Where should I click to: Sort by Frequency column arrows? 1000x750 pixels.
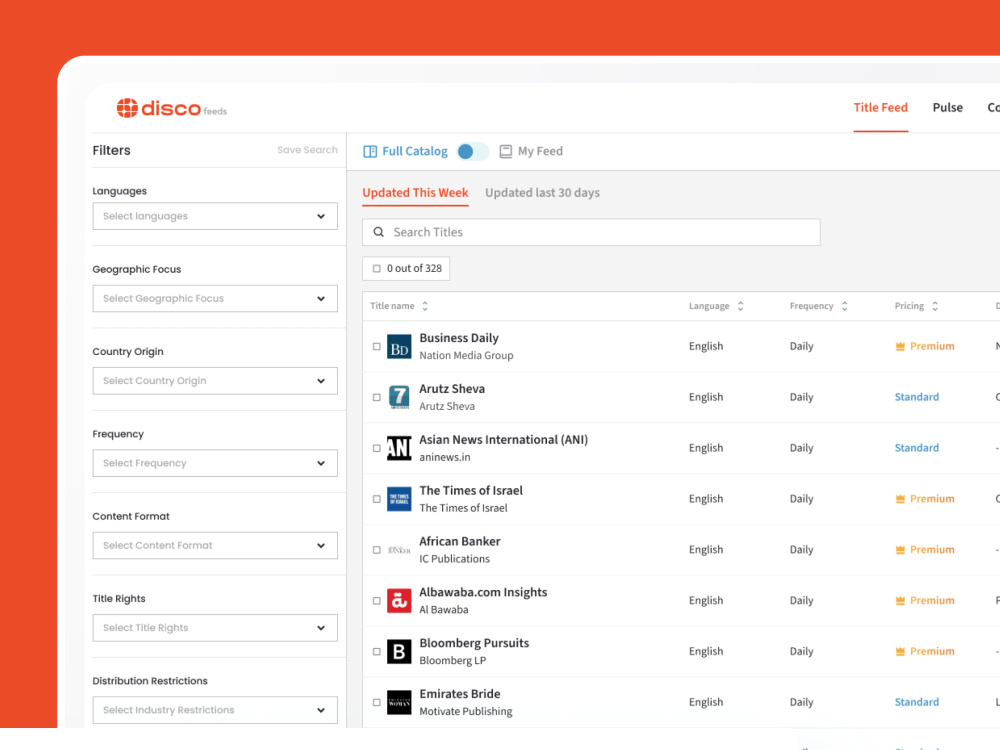tap(844, 306)
